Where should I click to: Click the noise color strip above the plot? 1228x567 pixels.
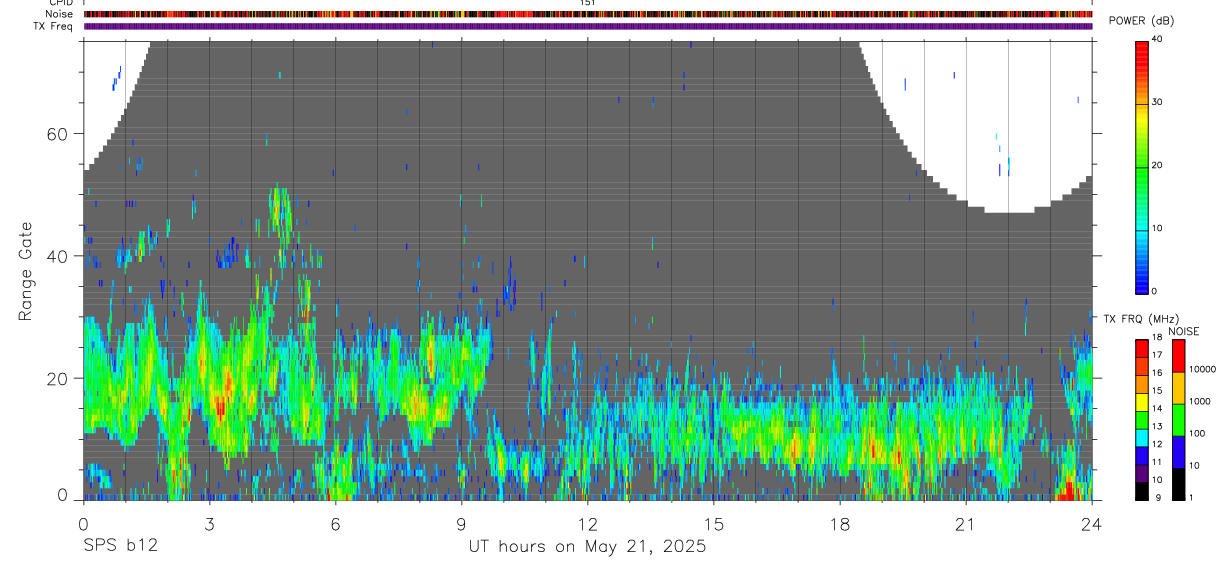tap(588, 14)
